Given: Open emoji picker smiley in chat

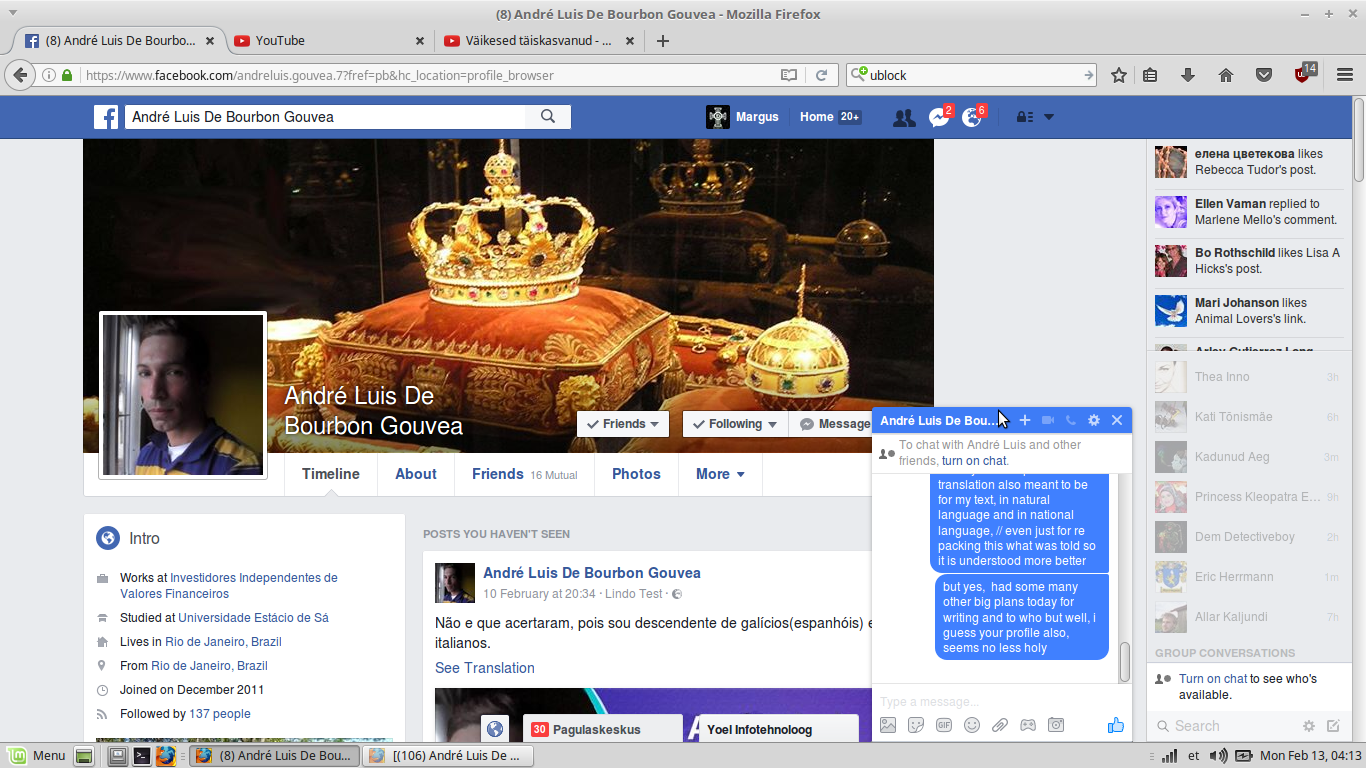Looking at the screenshot, I should pyautogui.click(x=972, y=726).
